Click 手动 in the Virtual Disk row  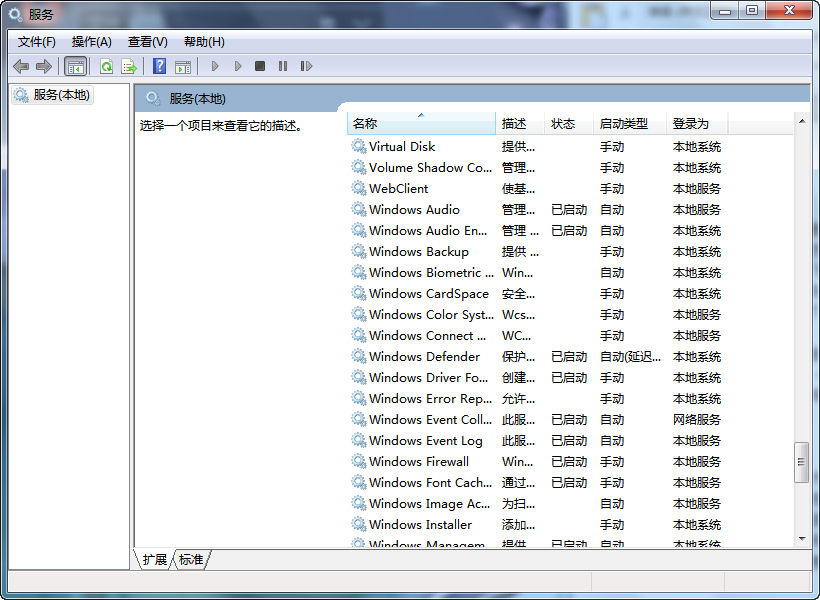[612, 146]
